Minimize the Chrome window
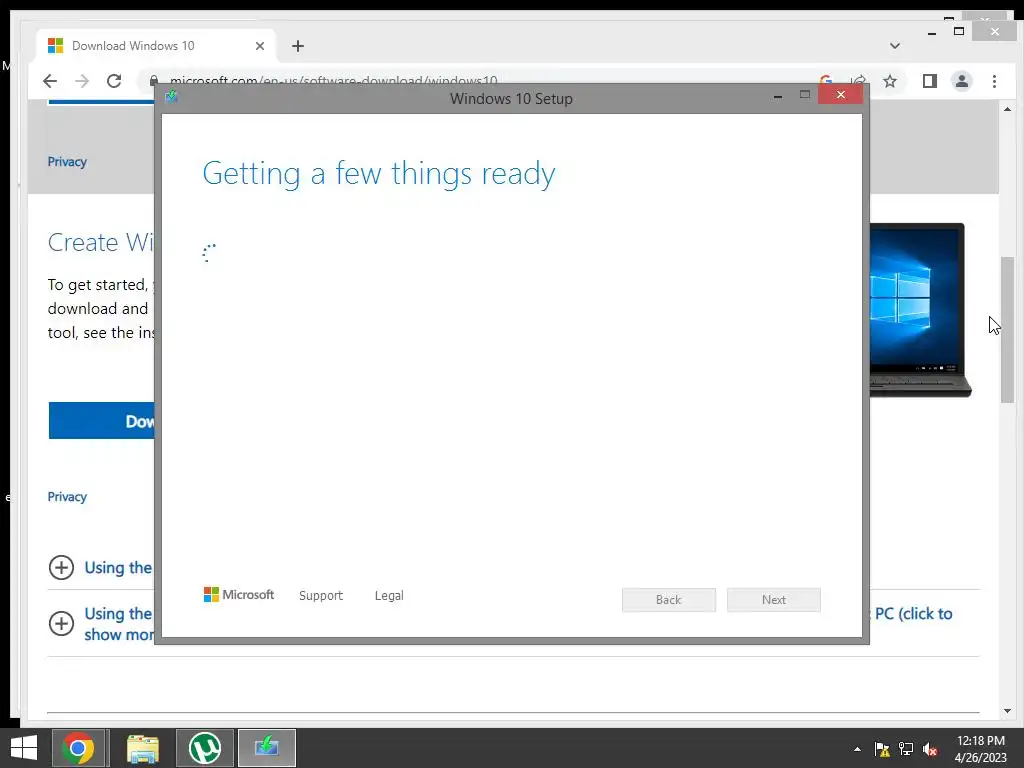This screenshot has width=1024, height=768. click(932, 32)
